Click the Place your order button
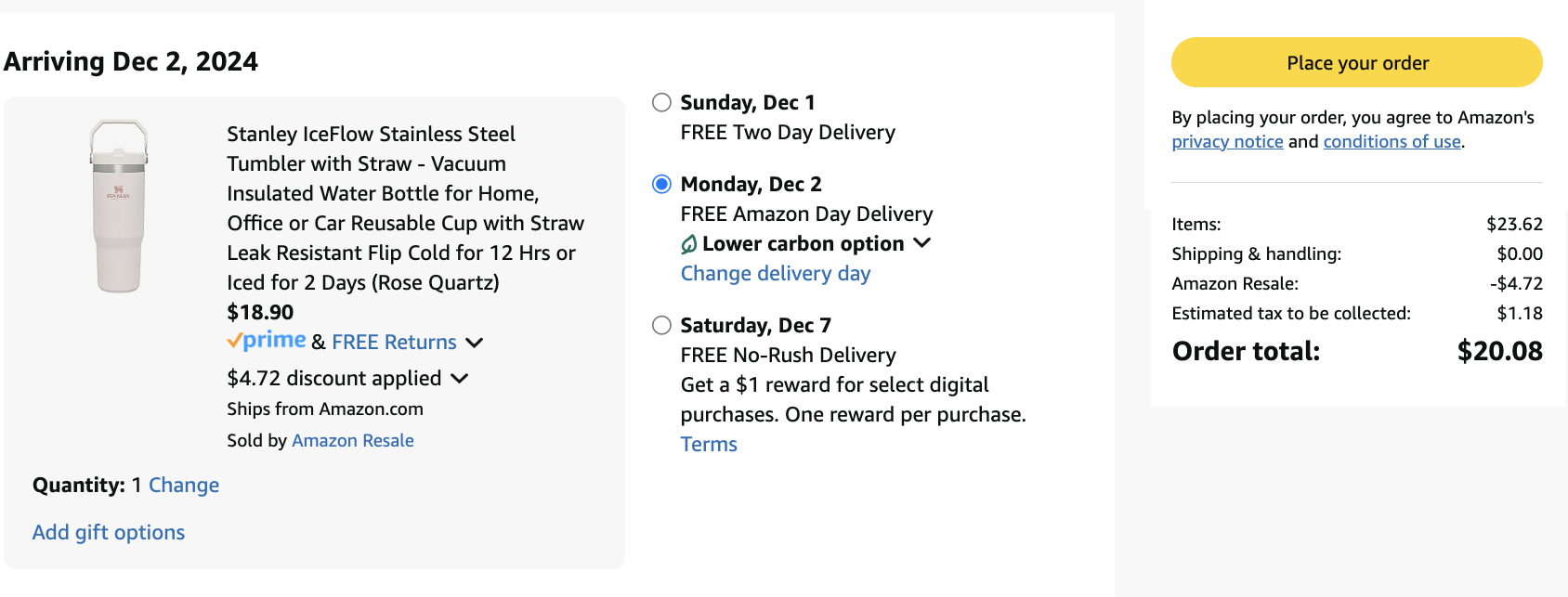Screen dimensions: 1568x597 (1355, 62)
